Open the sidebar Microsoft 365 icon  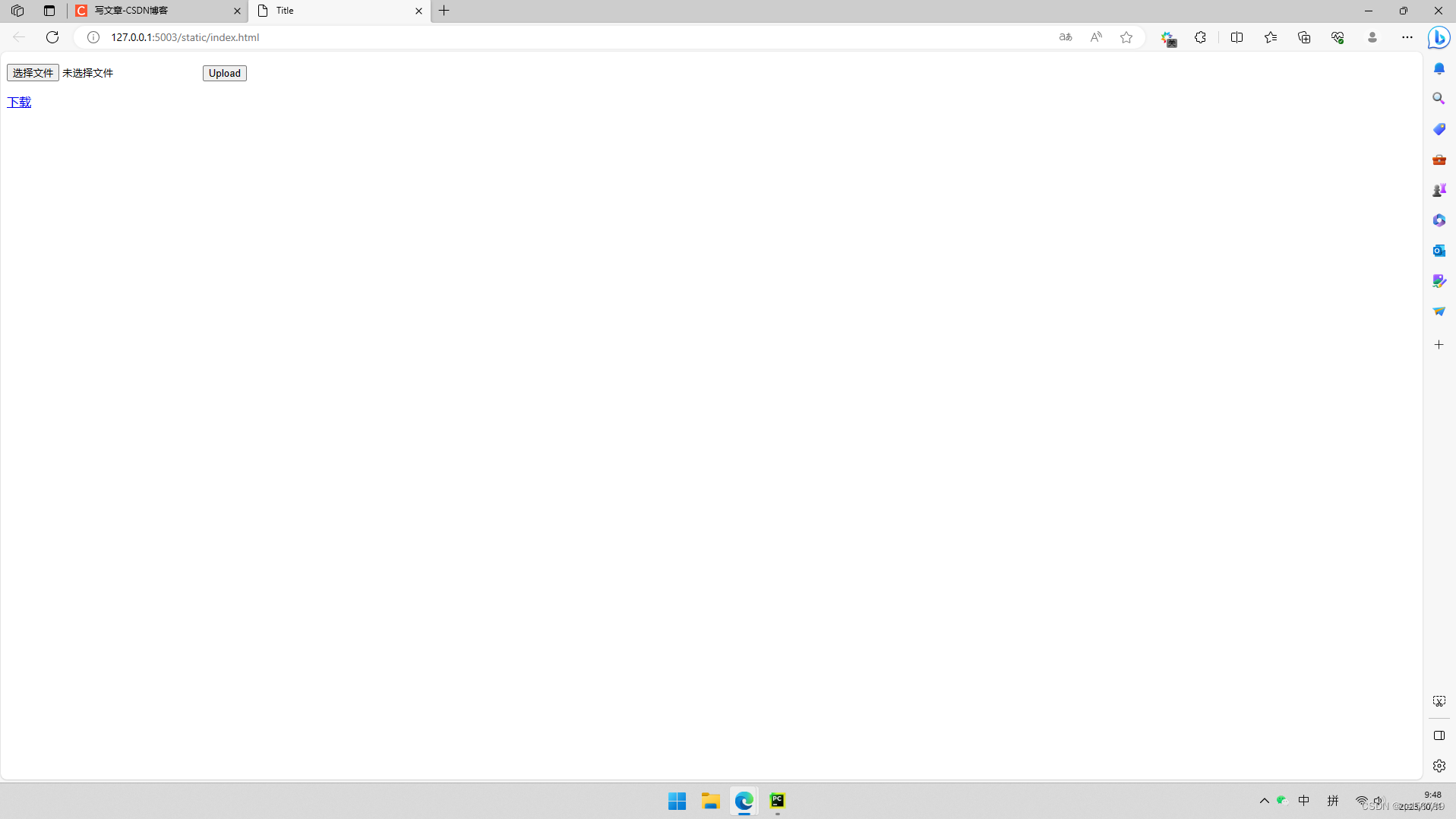pos(1439,220)
